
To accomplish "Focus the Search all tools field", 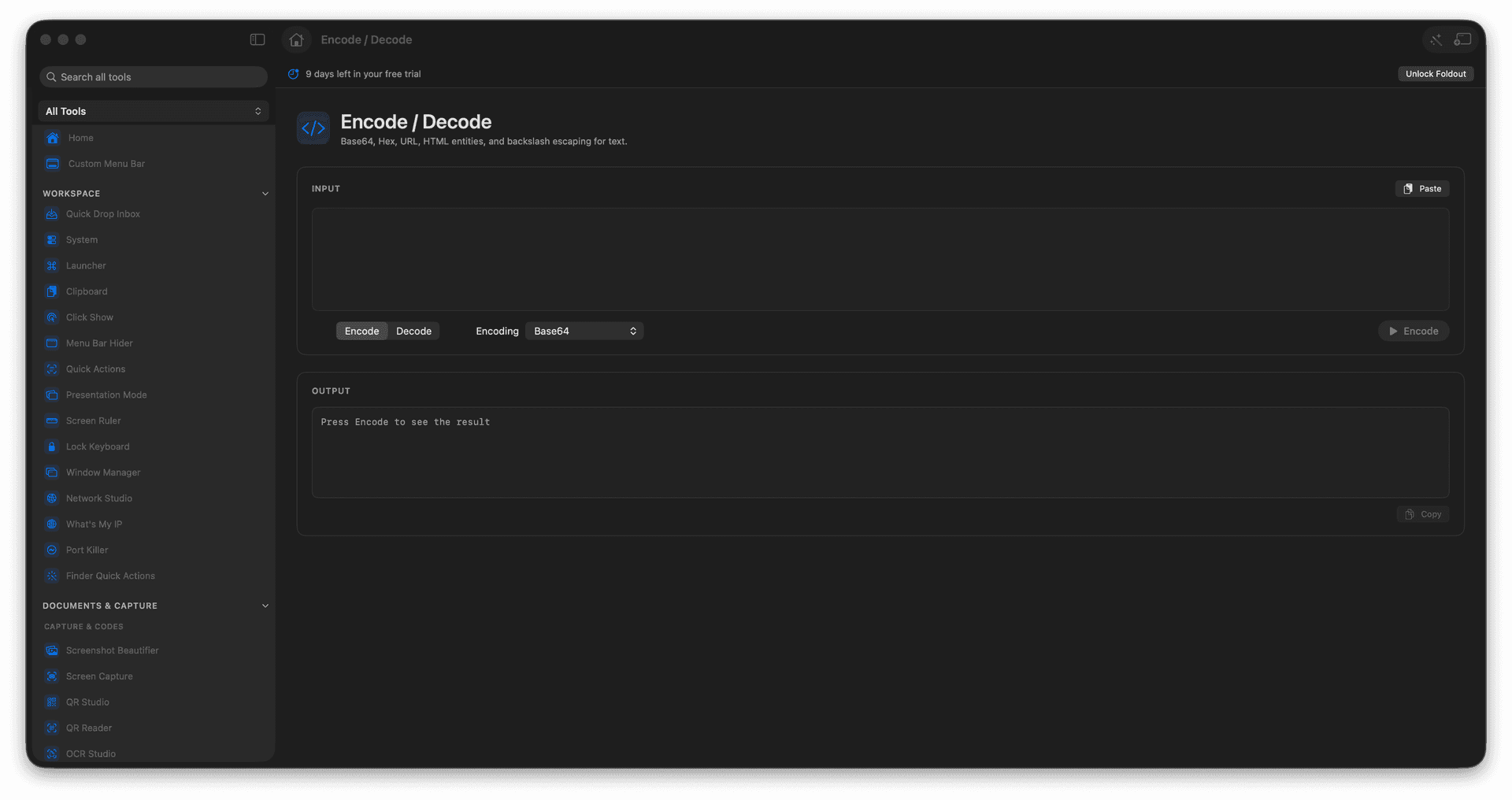I will 154,77.
